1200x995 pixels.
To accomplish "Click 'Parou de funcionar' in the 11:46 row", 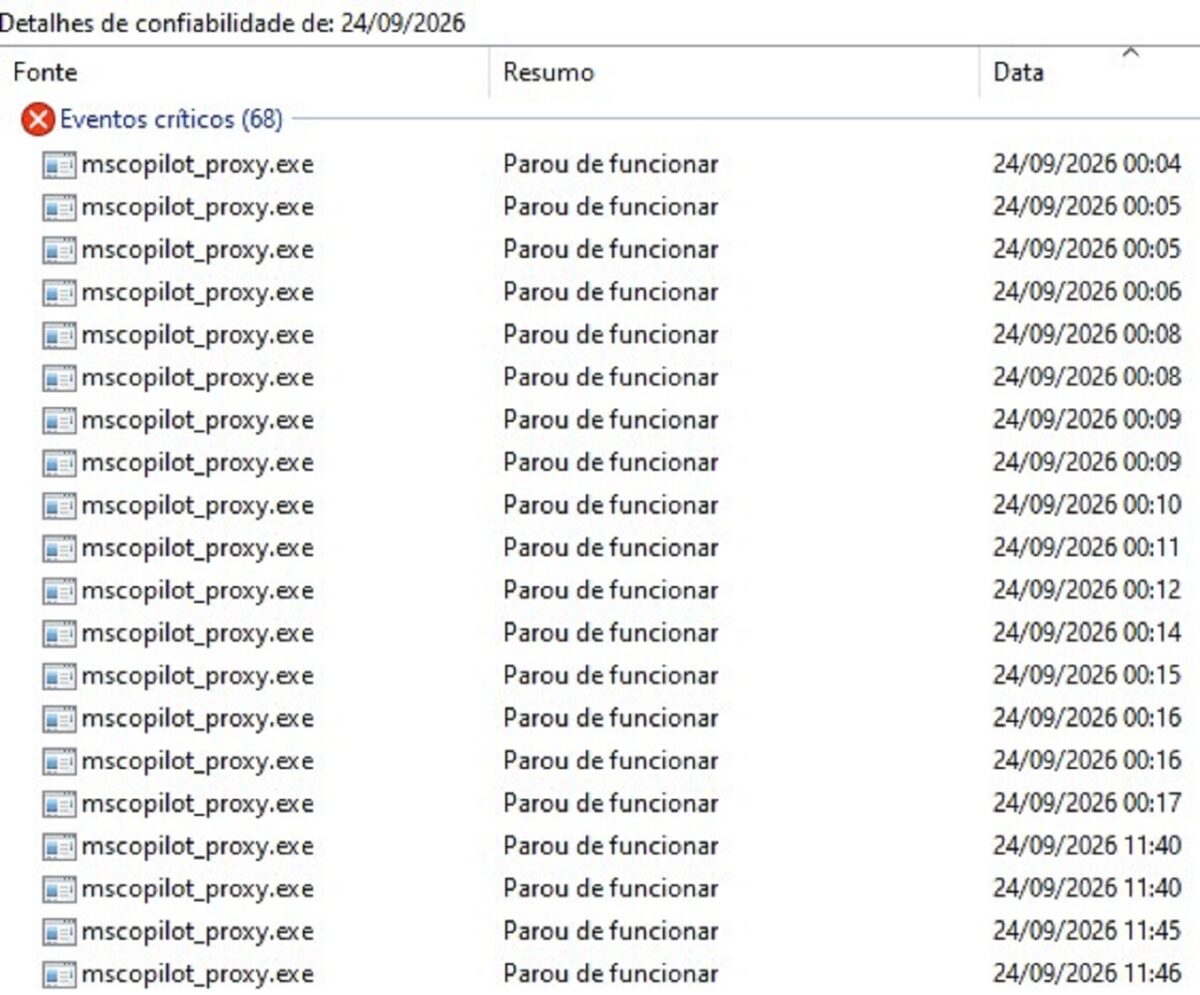I will coord(610,974).
